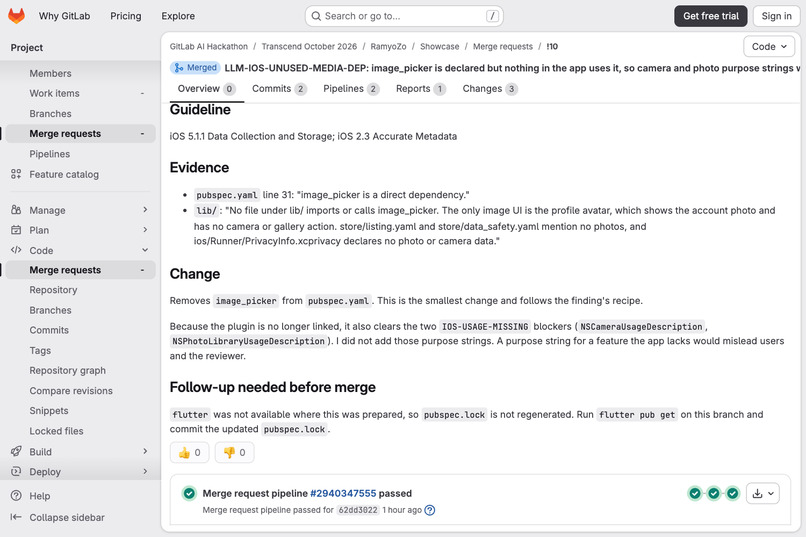Open commit 62dd3022 link

click(x=358, y=510)
